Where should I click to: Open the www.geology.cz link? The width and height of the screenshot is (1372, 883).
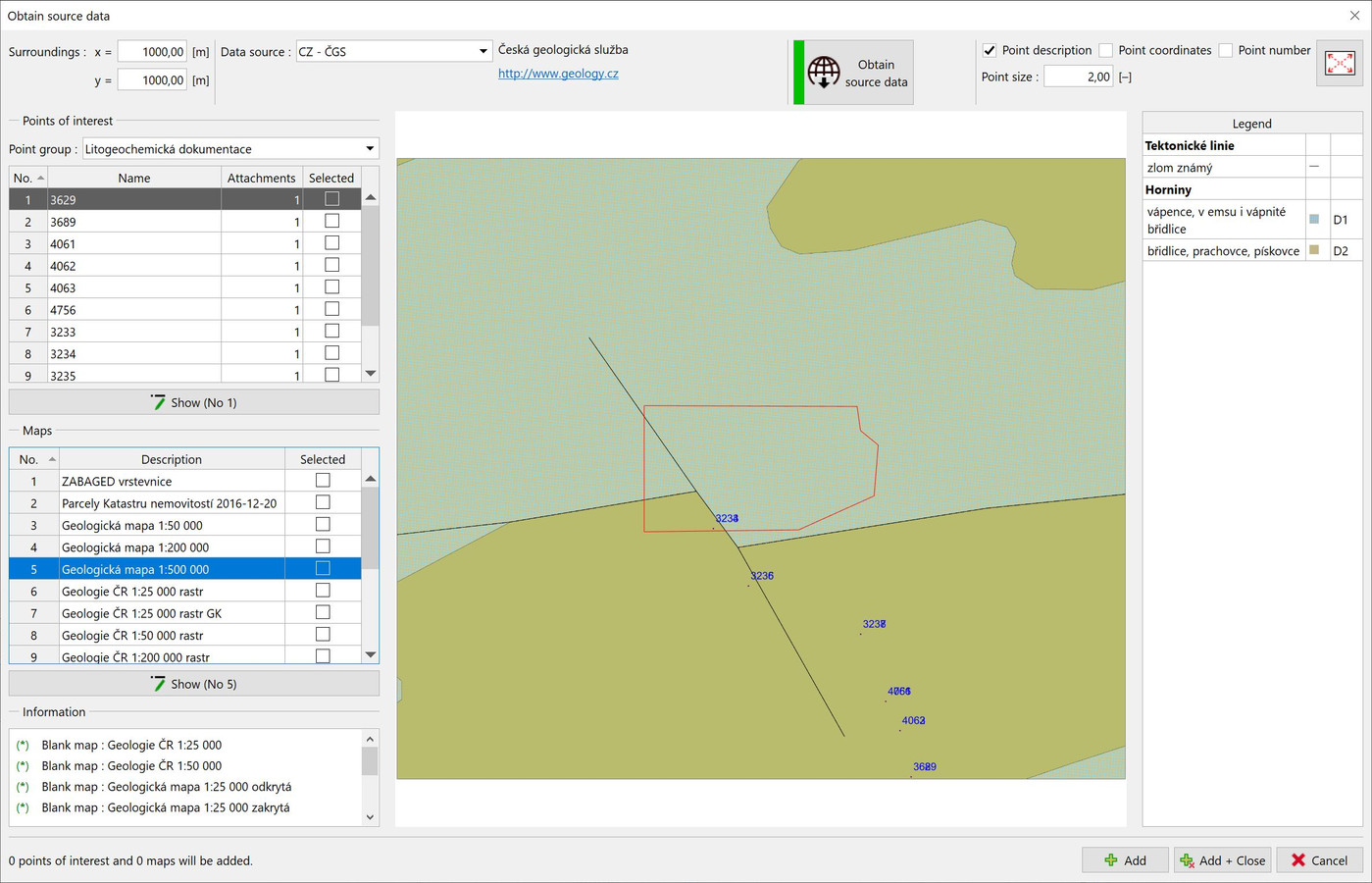tap(558, 74)
